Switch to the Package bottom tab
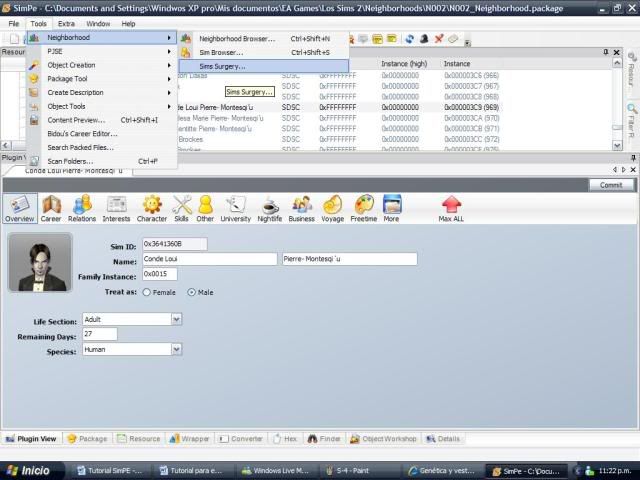The width and height of the screenshot is (640, 480). click(87, 439)
